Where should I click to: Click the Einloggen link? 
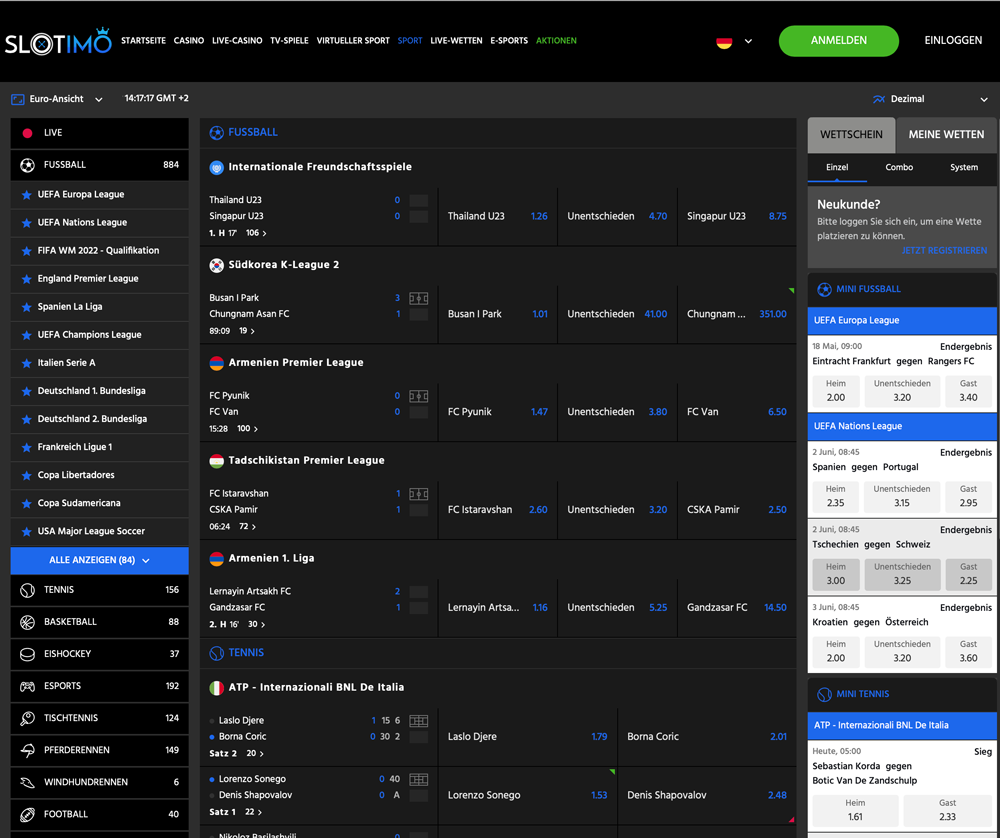953,41
